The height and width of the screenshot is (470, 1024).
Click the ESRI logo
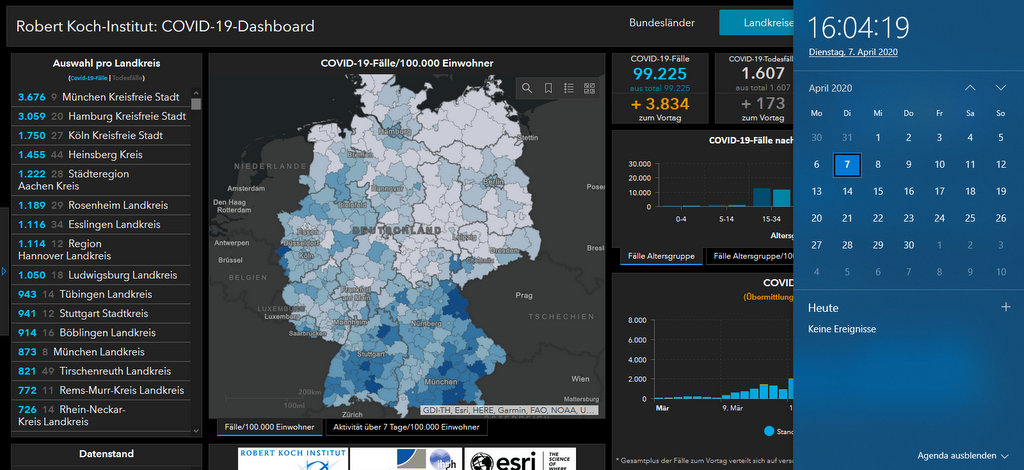tap(520, 459)
